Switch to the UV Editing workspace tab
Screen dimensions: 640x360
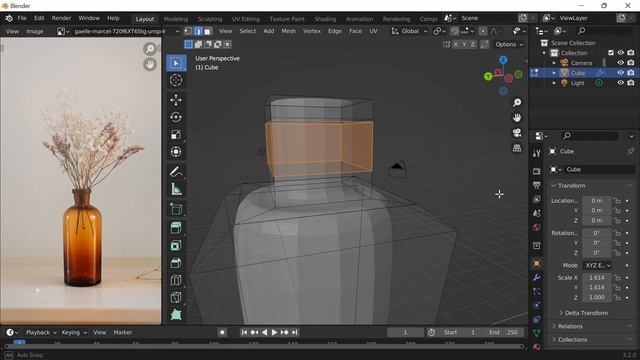[x=246, y=19]
